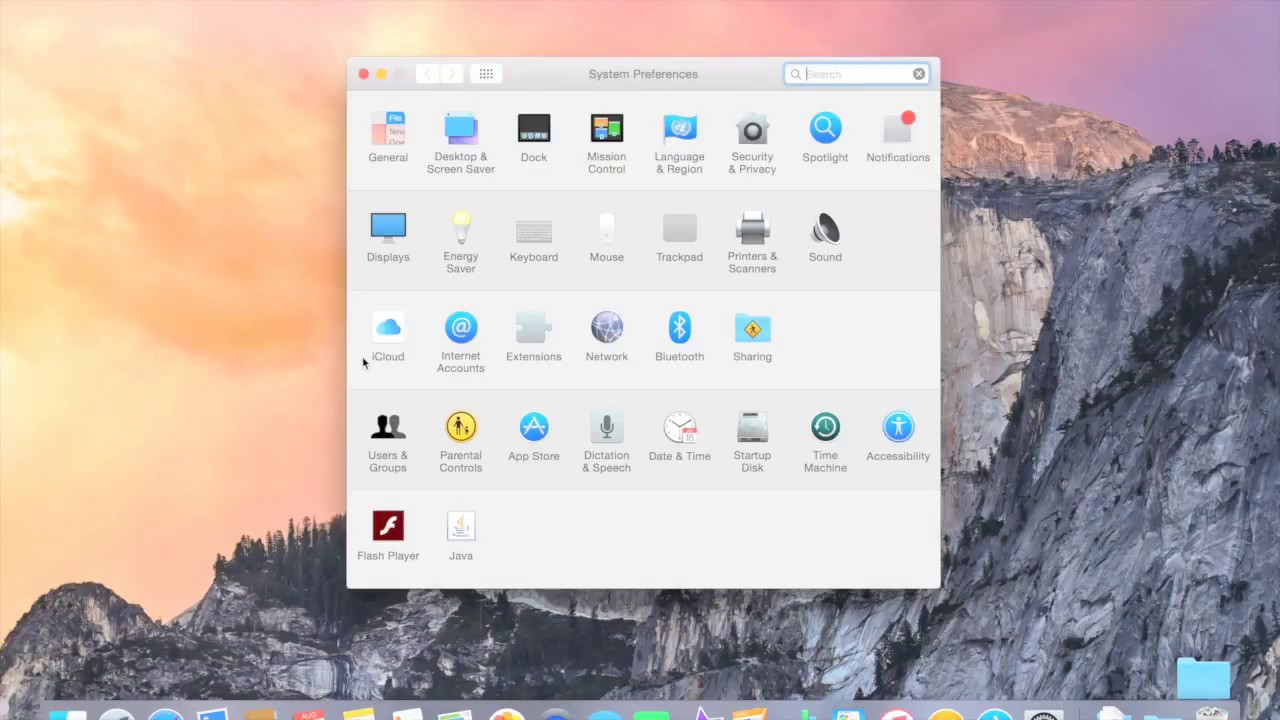
Task: Focus the System Preferences search field
Action: [x=857, y=74]
